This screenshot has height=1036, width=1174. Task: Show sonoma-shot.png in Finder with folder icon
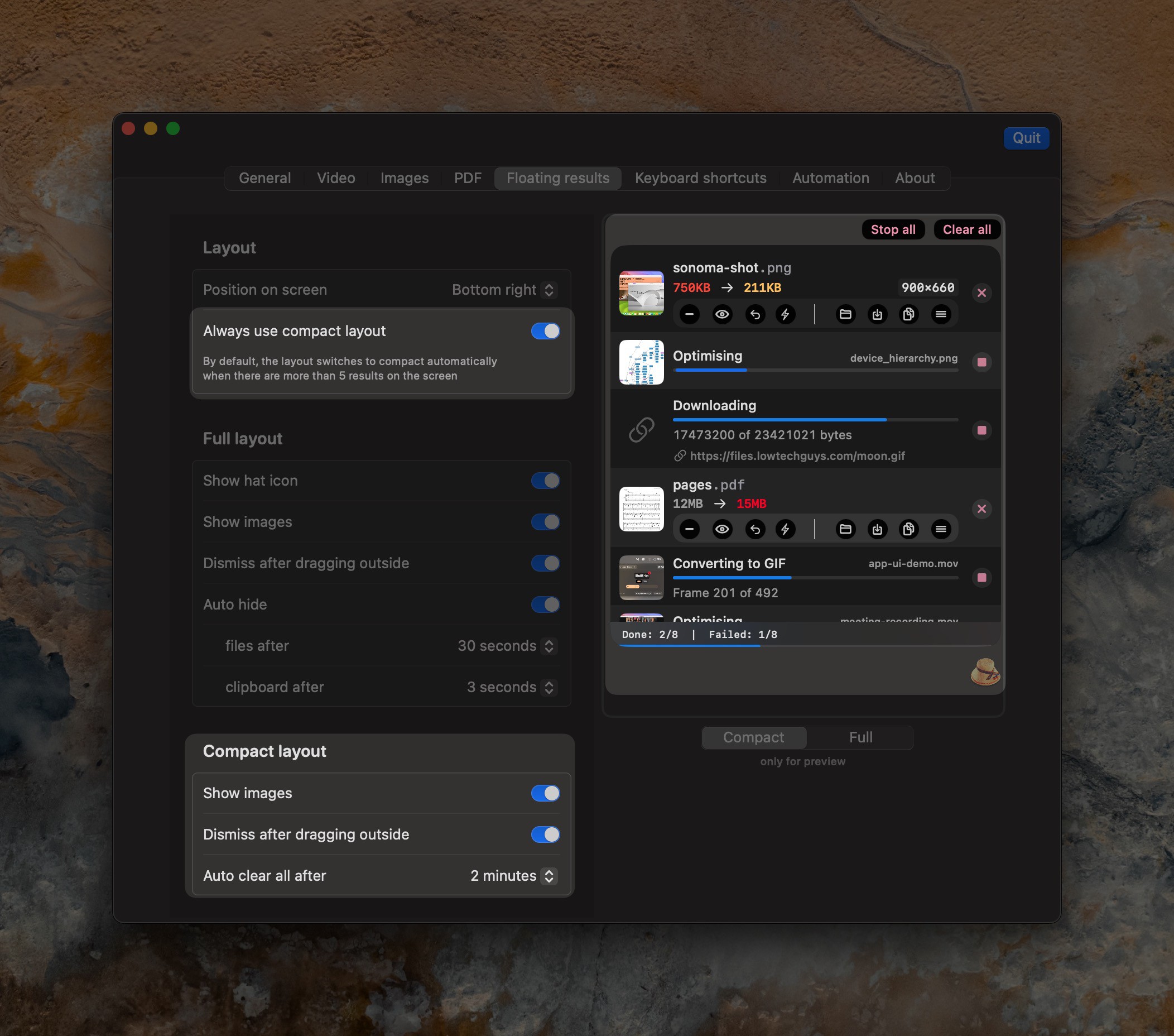tap(845, 314)
